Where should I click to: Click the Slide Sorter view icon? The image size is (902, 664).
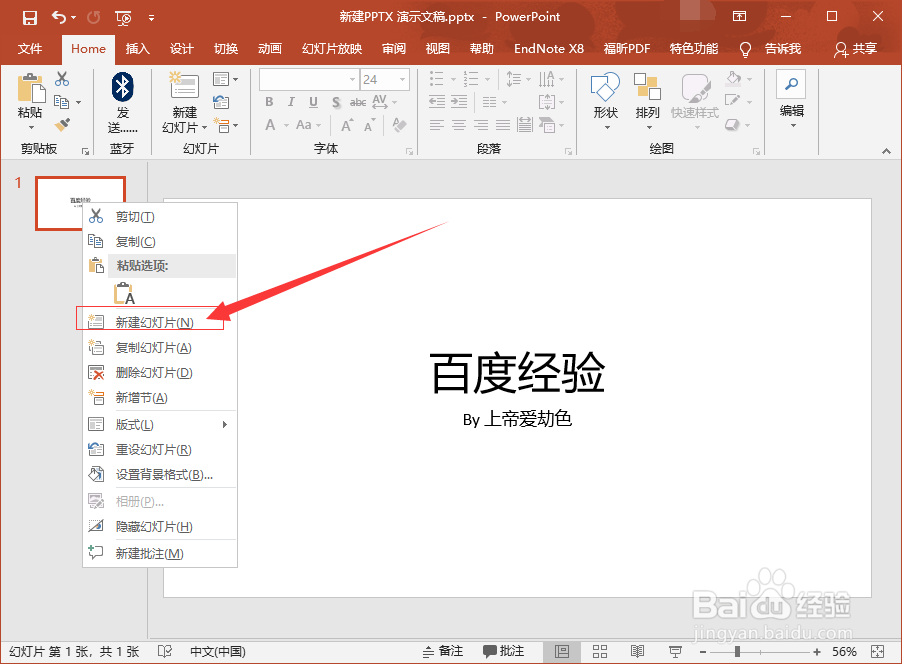(600, 651)
